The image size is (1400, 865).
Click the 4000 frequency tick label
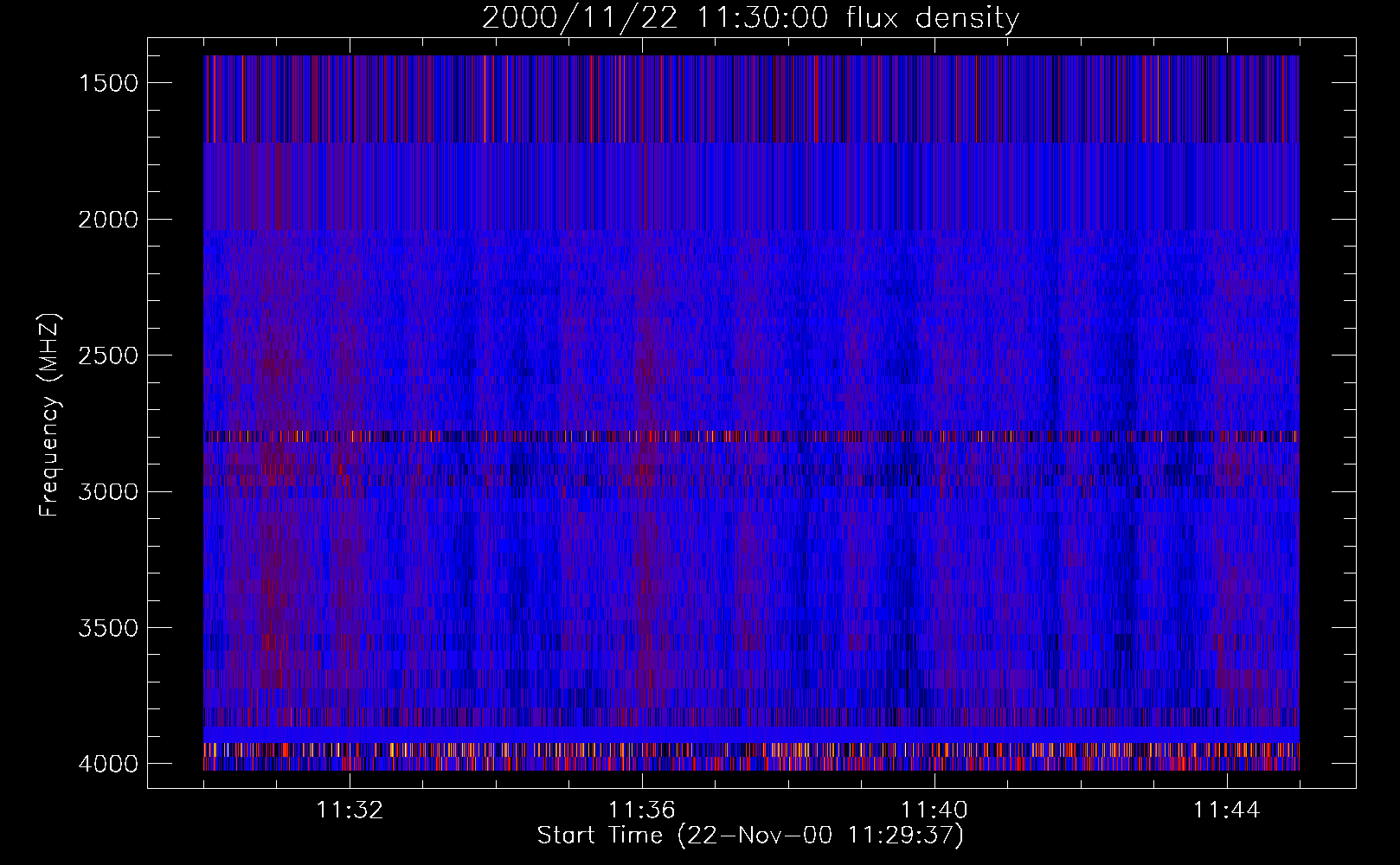108,764
